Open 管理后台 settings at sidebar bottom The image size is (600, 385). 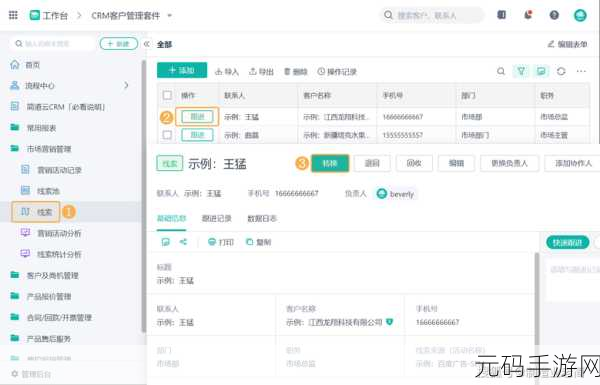31,374
